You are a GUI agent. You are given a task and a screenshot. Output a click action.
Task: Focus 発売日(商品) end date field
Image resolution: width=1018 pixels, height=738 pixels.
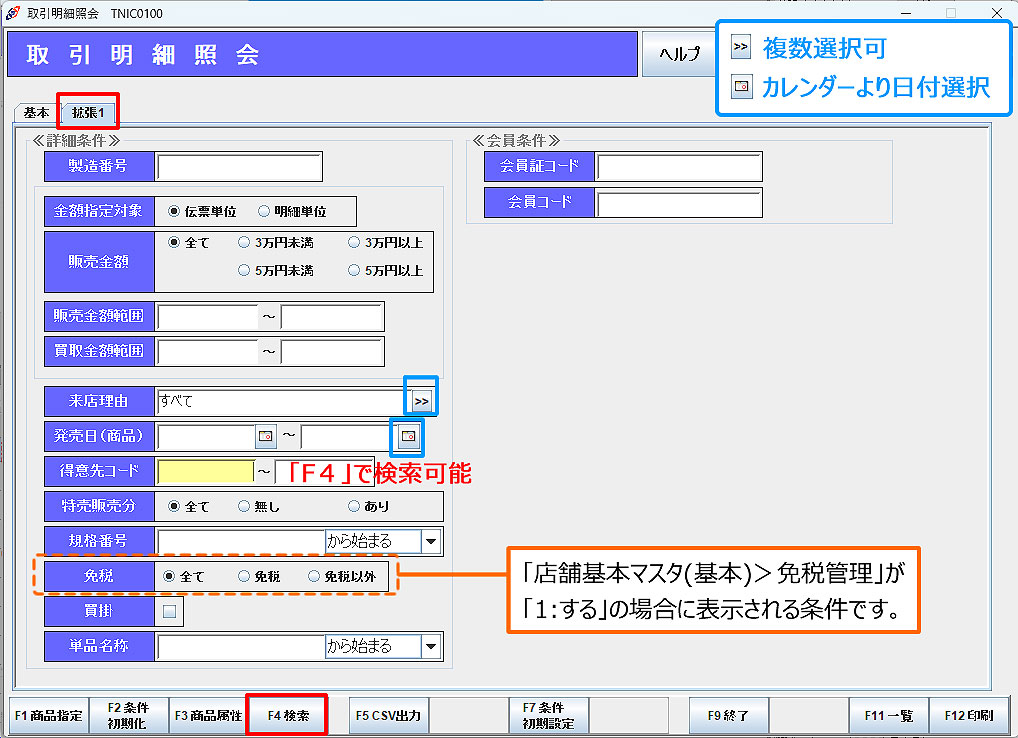tap(349, 436)
